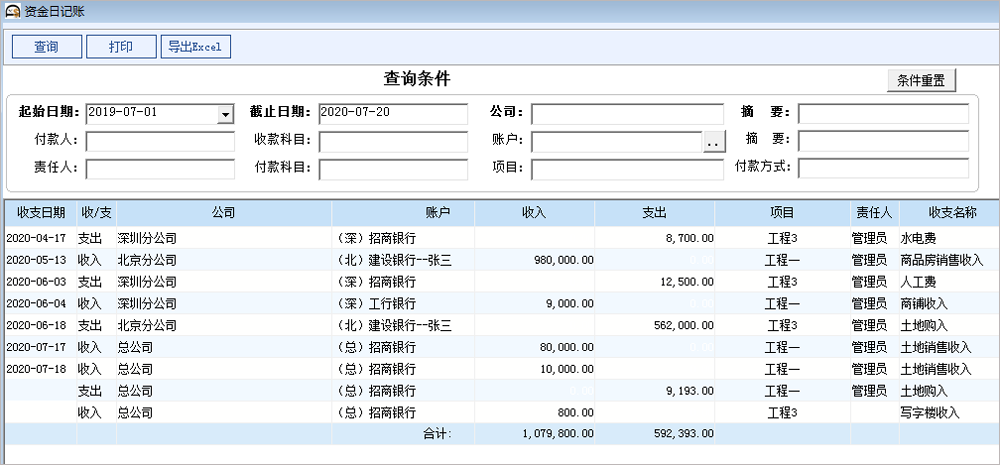Image resolution: width=1000 pixels, height=465 pixels.
Task: Select the 收款科目 input box
Action: [x=392, y=141]
